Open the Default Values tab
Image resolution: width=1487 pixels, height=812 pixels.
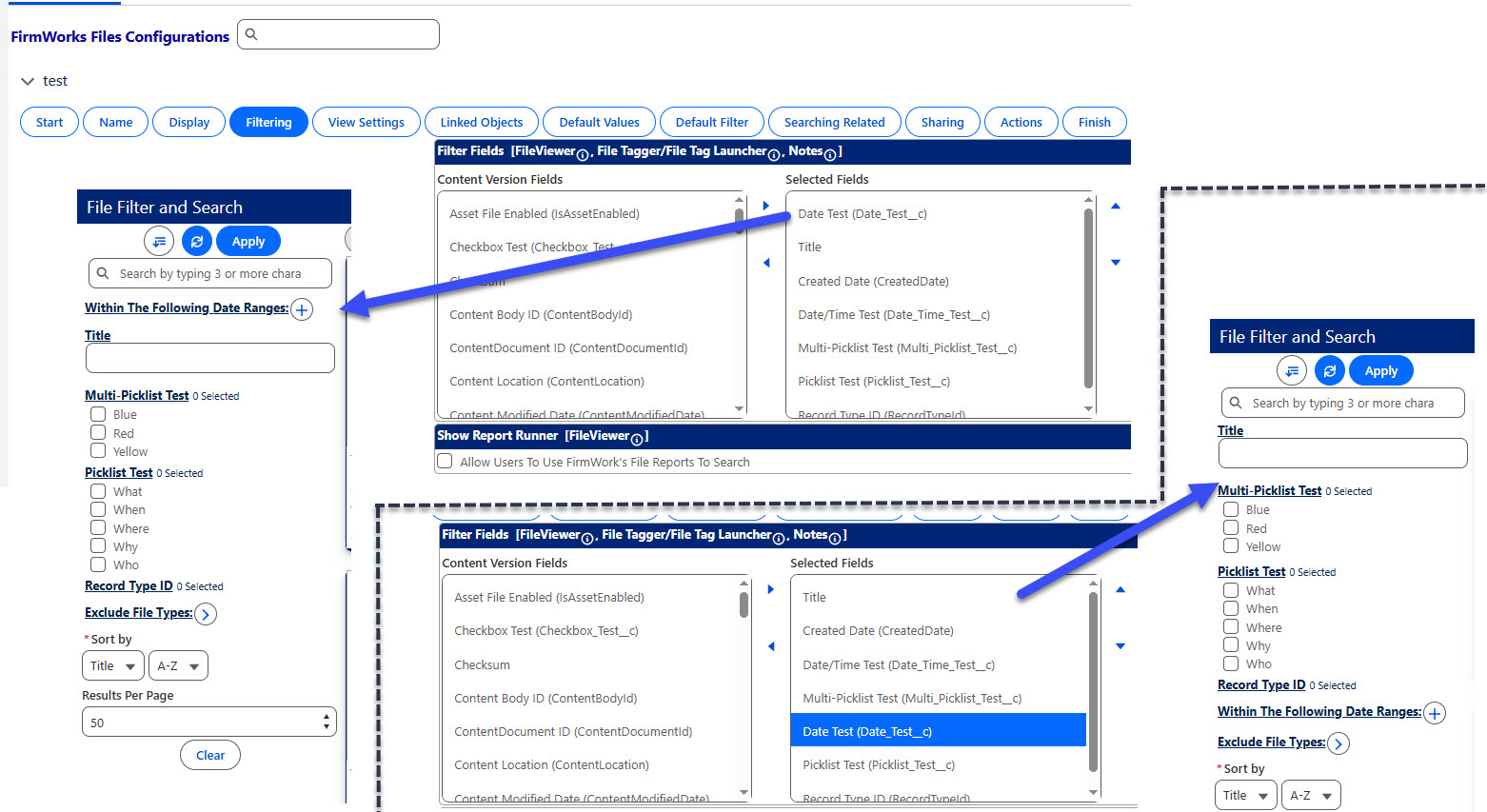[599, 122]
